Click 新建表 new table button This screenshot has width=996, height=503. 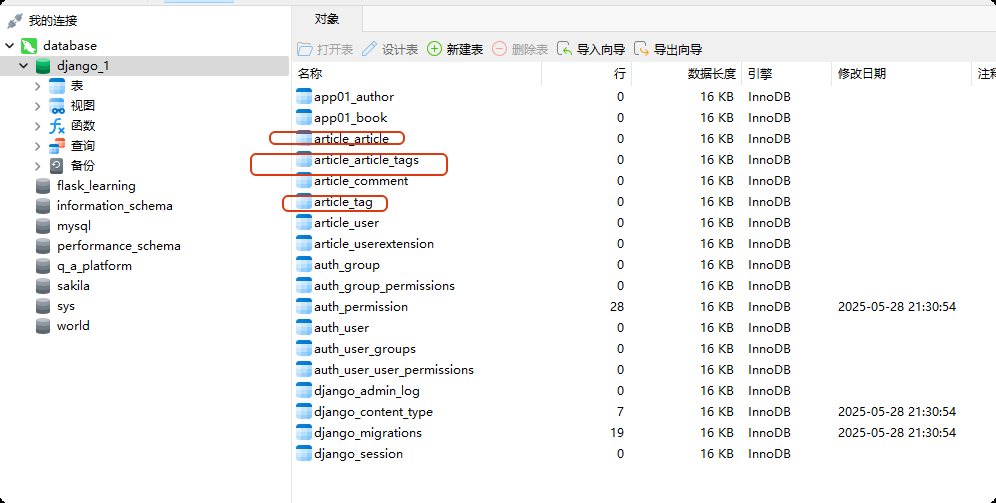point(455,50)
